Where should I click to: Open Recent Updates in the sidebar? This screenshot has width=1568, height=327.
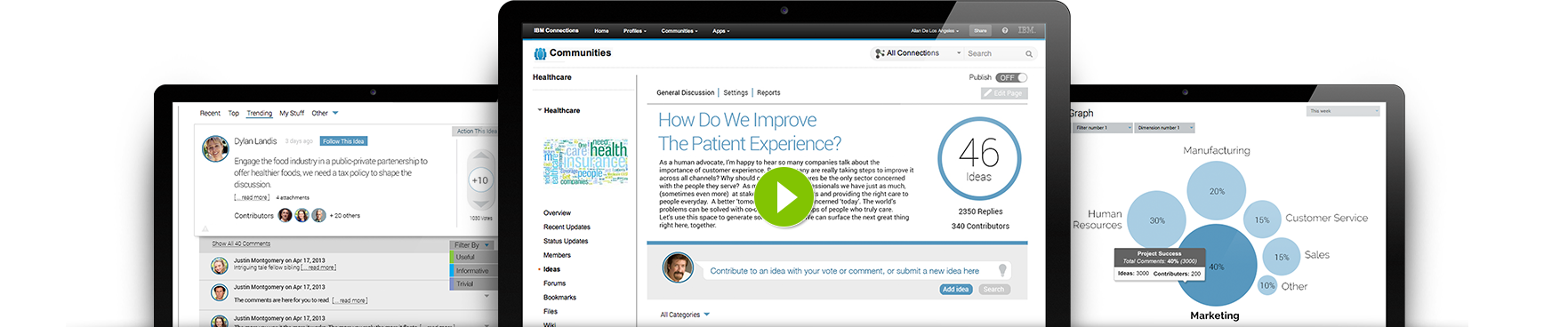(567, 227)
